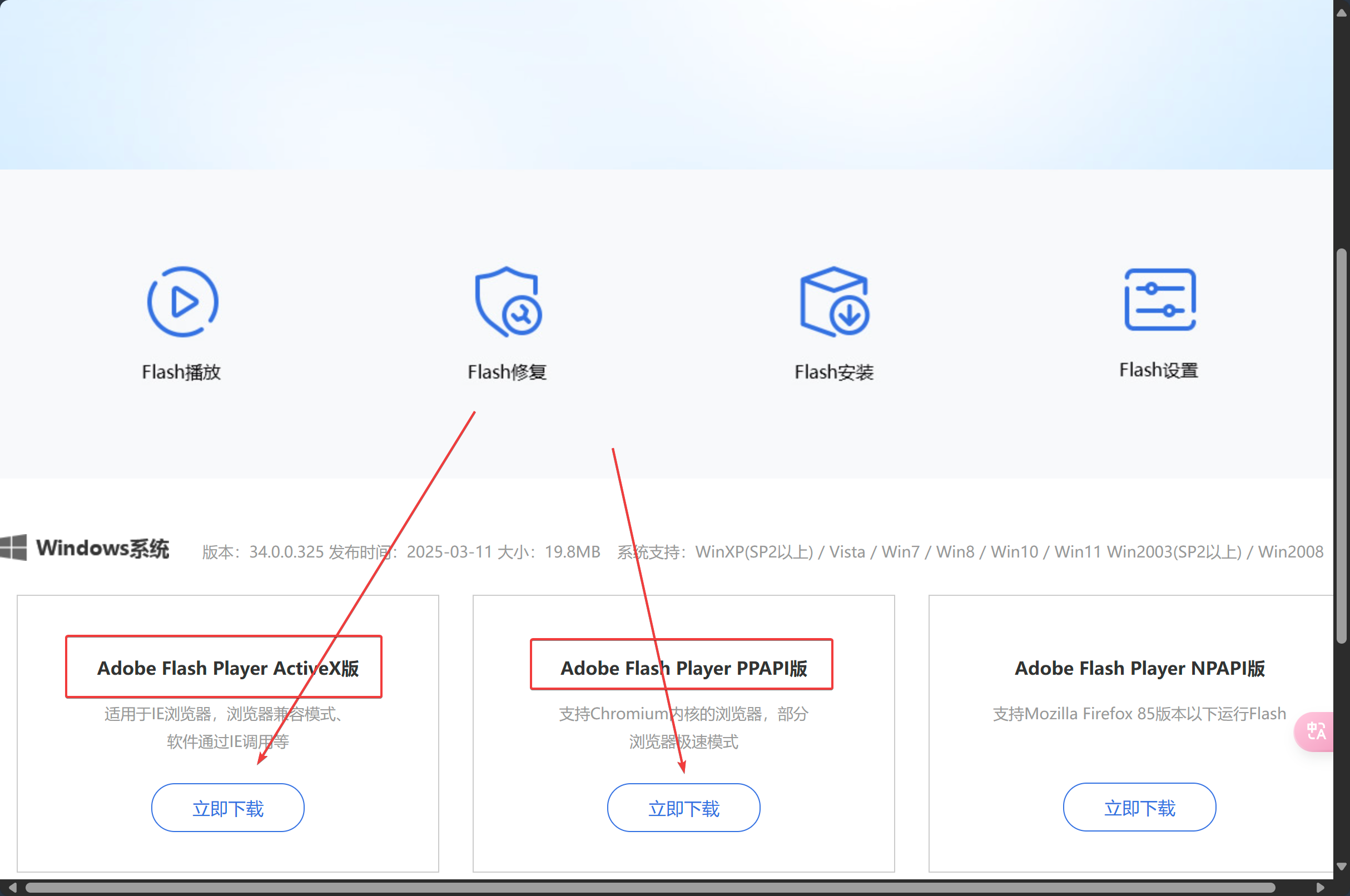The image size is (1350, 896).
Task: Download the ActiveX version via 立即下载
Action: coord(227,808)
